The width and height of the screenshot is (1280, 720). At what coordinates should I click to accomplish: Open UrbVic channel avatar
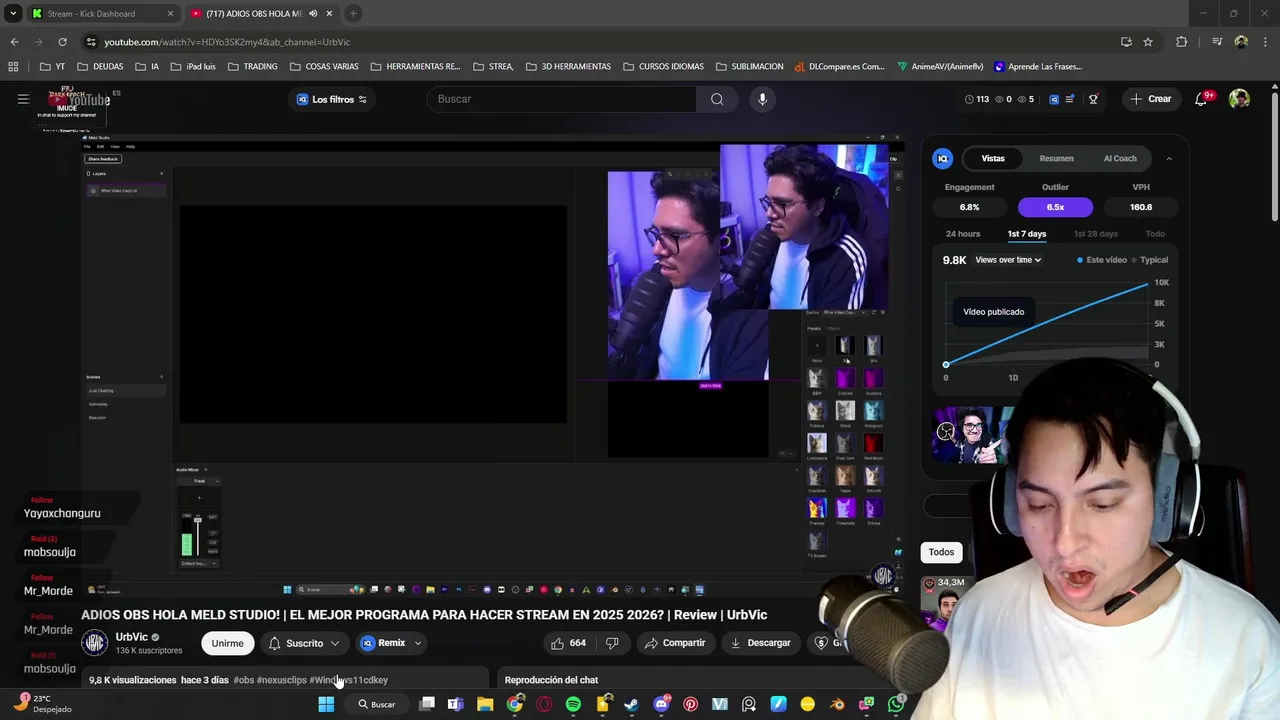point(95,643)
